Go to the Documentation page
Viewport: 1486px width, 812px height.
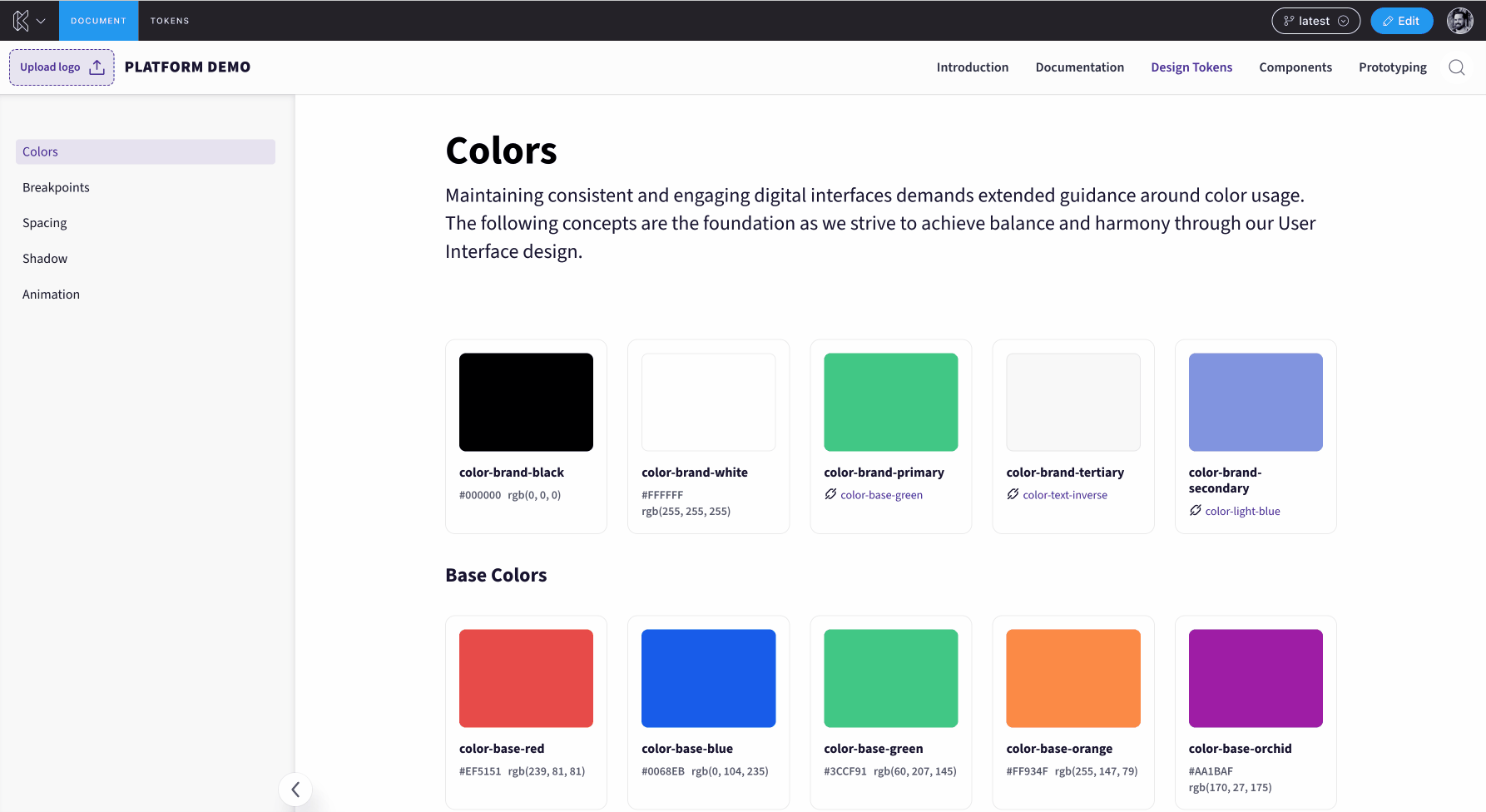1079,67
